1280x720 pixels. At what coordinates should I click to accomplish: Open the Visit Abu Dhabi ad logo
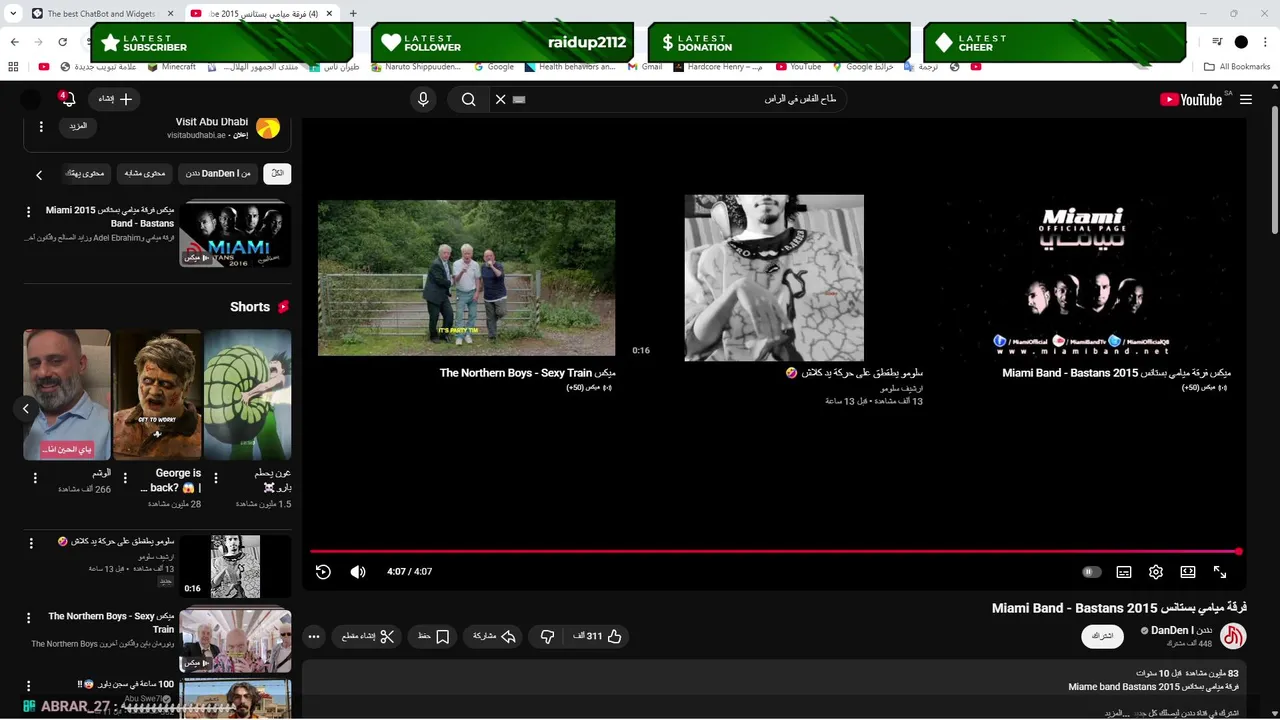[x=268, y=128]
